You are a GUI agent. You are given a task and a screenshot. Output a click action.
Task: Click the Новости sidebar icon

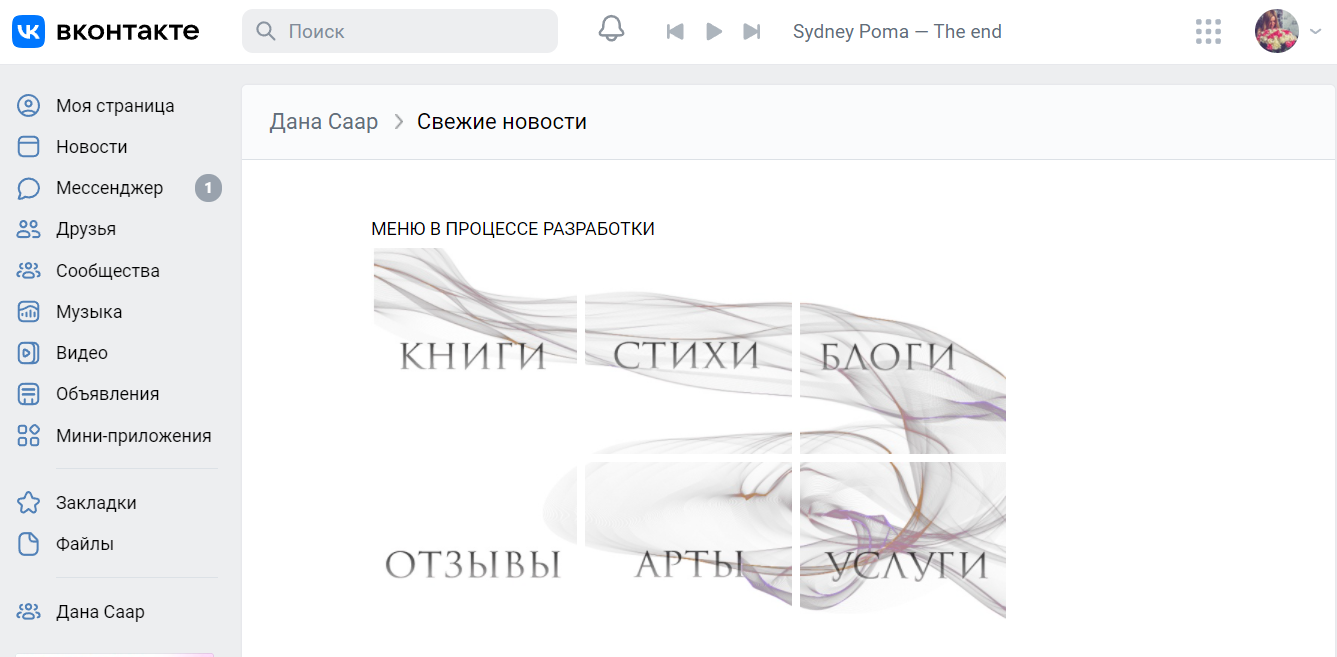28,147
